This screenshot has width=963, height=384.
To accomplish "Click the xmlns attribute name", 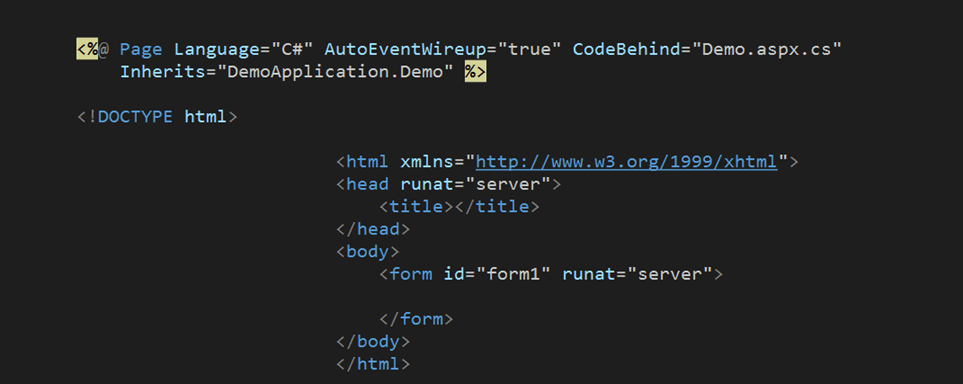I will point(427,162).
